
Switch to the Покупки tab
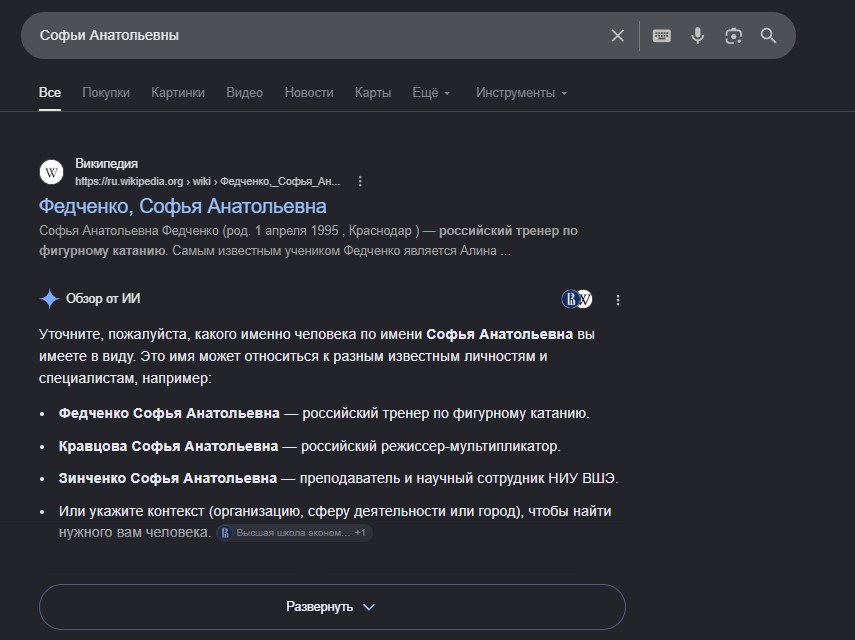pos(106,93)
